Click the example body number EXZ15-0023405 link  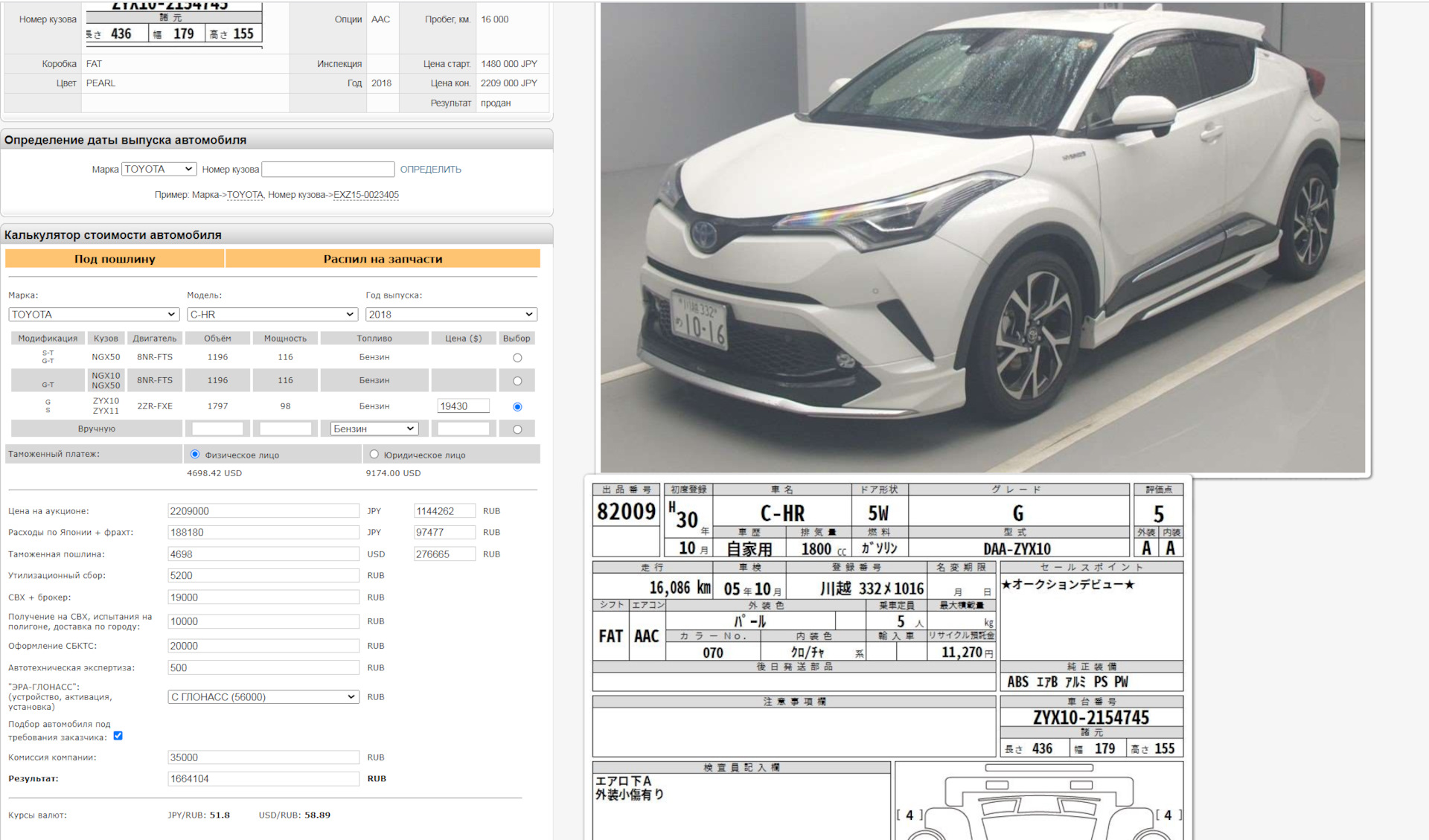pos(366,195)
